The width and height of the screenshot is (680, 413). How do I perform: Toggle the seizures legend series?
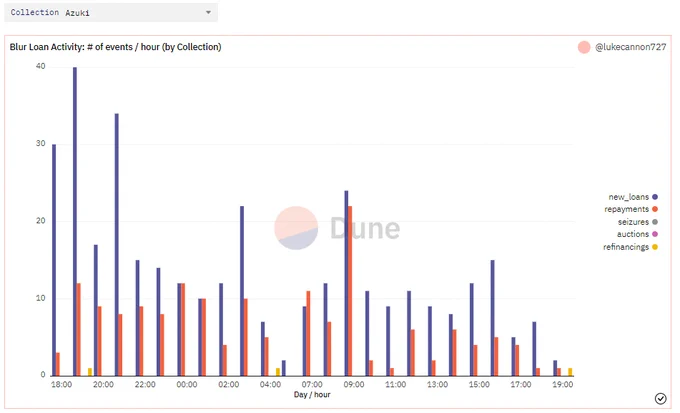pos(638,222)
